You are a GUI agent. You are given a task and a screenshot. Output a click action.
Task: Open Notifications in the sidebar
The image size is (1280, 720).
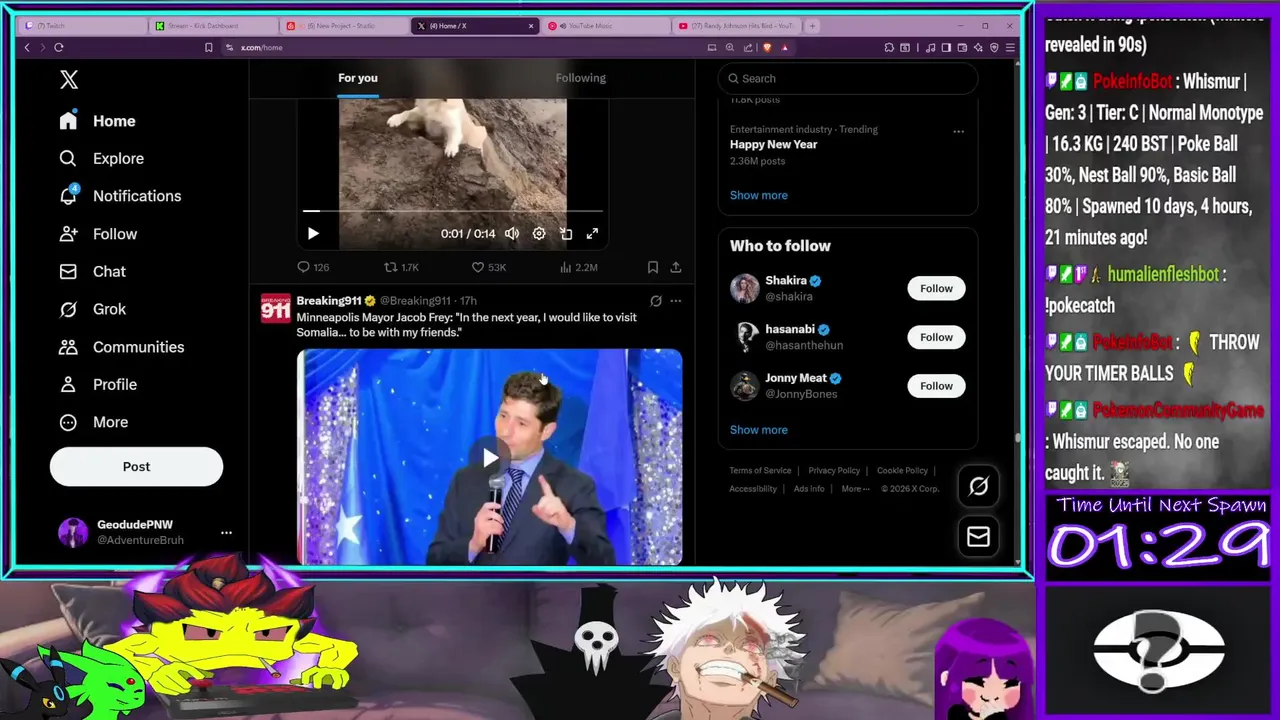120,196
